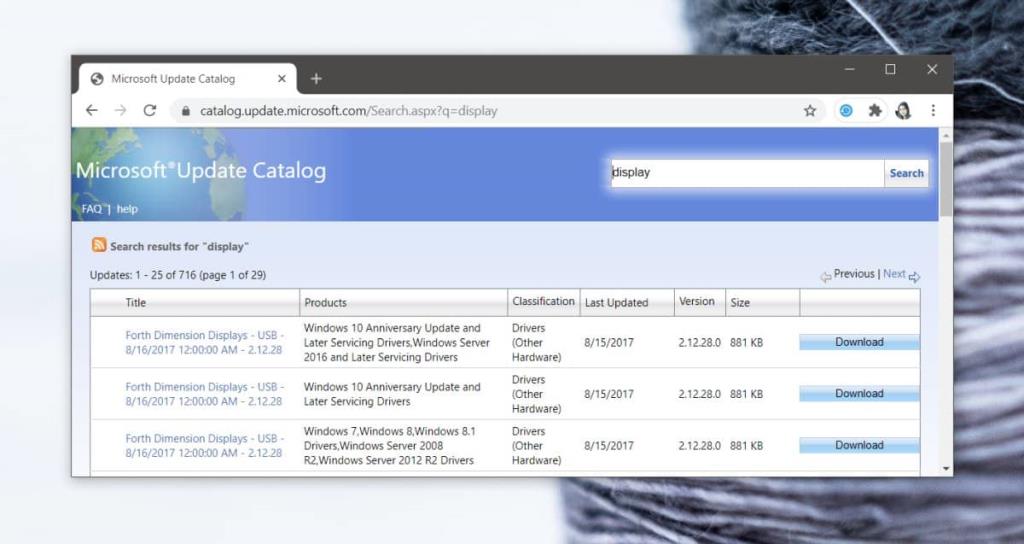Click the Microsoft Update Catalog title
Image resolution: width=1024 pixels, height=544 pixels.
tap(200, 171)
